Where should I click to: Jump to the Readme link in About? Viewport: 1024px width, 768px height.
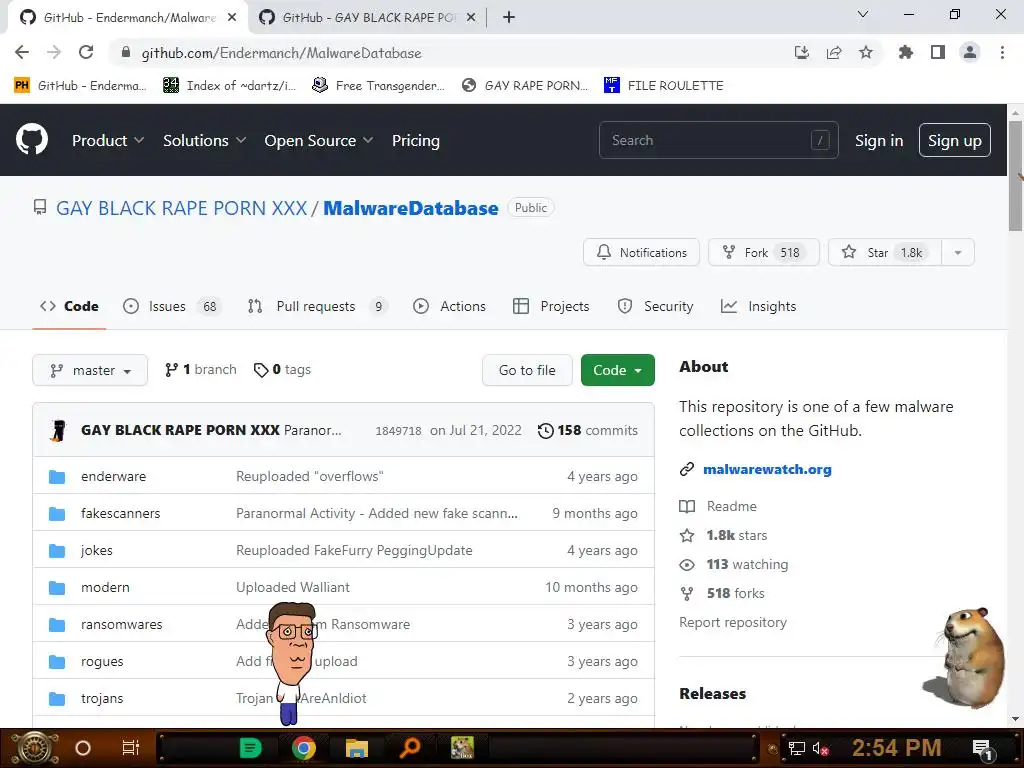pos(718,507)
